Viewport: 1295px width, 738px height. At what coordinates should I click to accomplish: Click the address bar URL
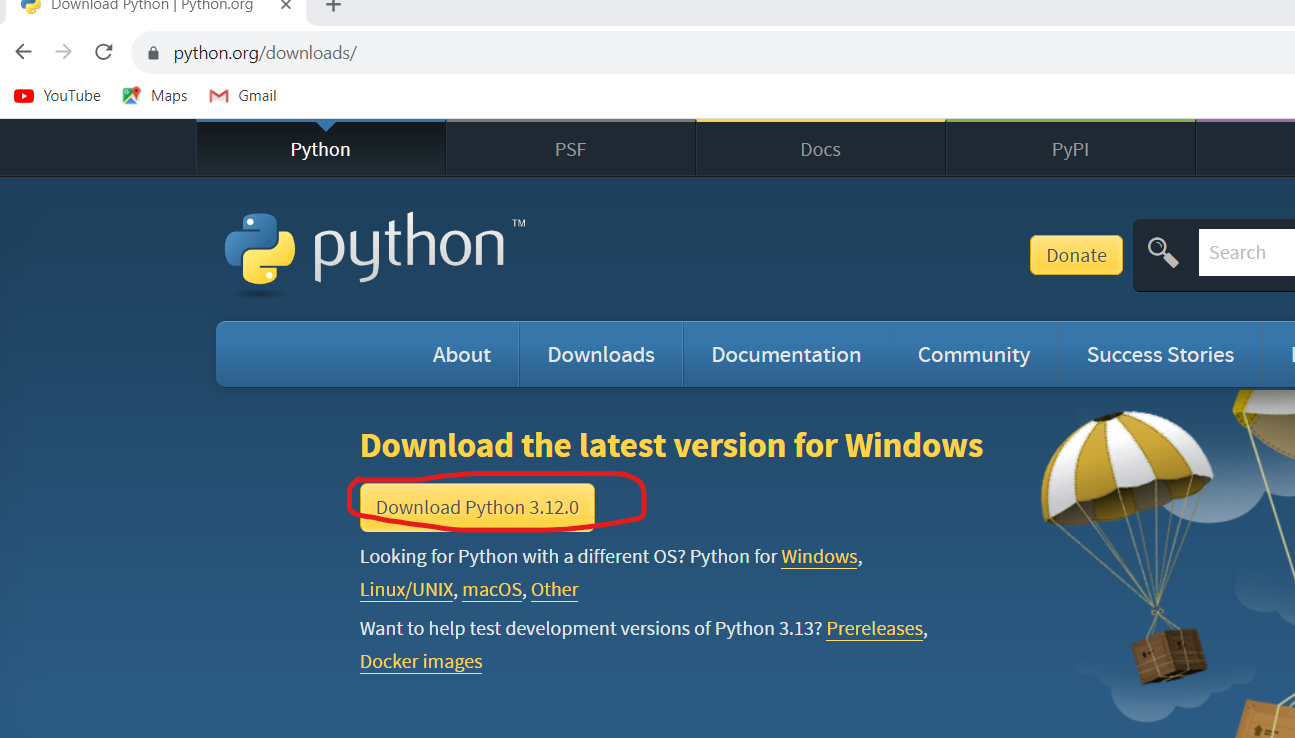tap(265, 53)
